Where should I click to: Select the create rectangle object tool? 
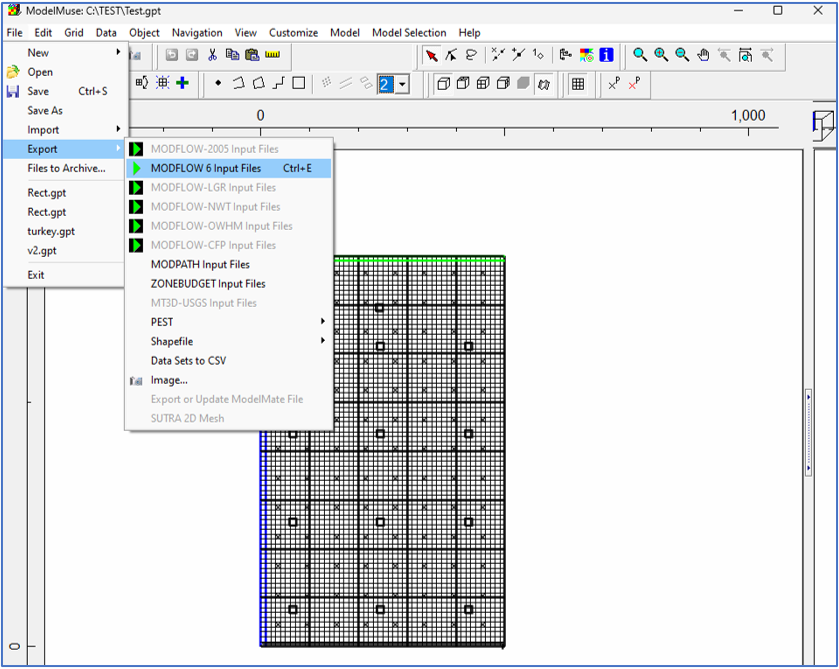(x=299, y=83)
